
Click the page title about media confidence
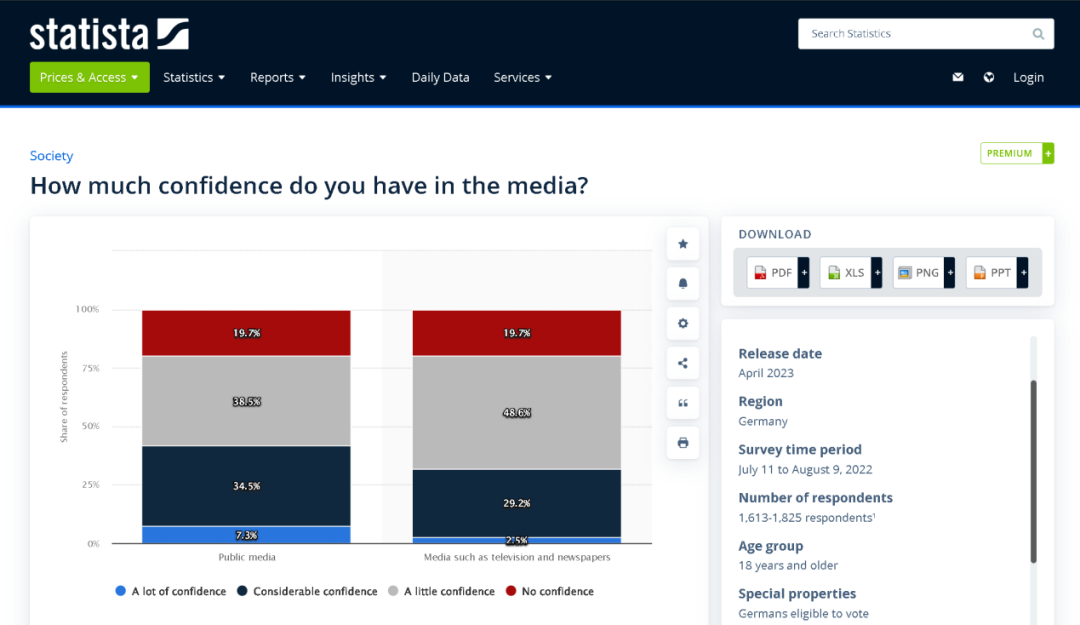point(309,185)
